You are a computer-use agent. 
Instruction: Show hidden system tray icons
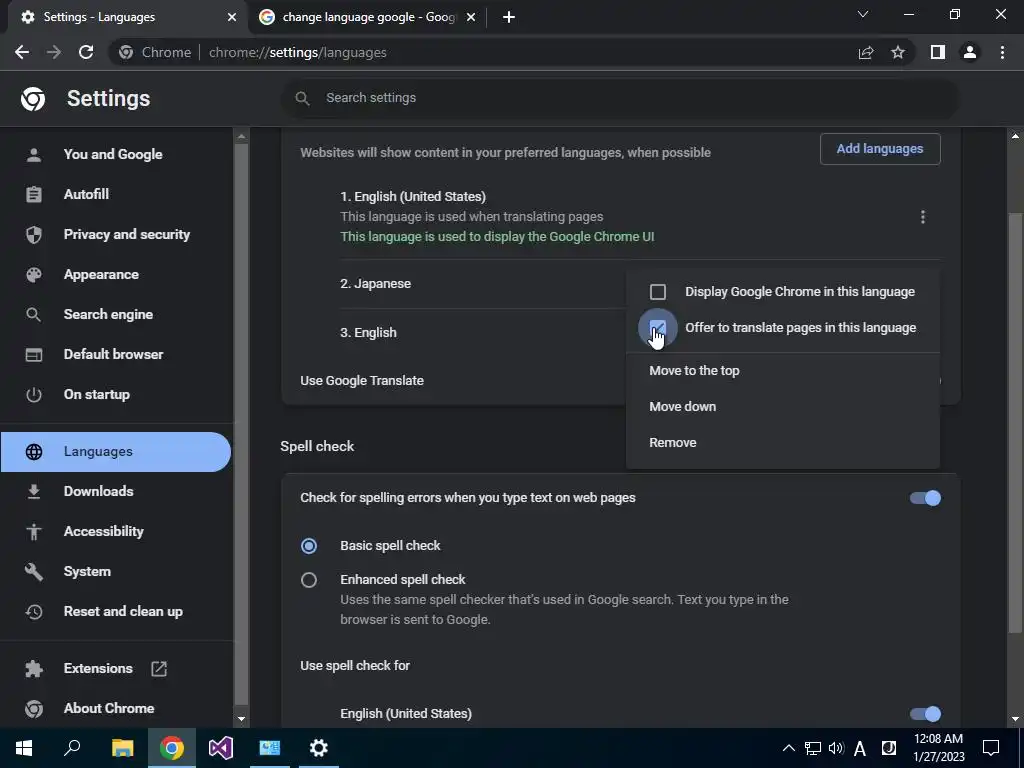click(x=789, y=748)
